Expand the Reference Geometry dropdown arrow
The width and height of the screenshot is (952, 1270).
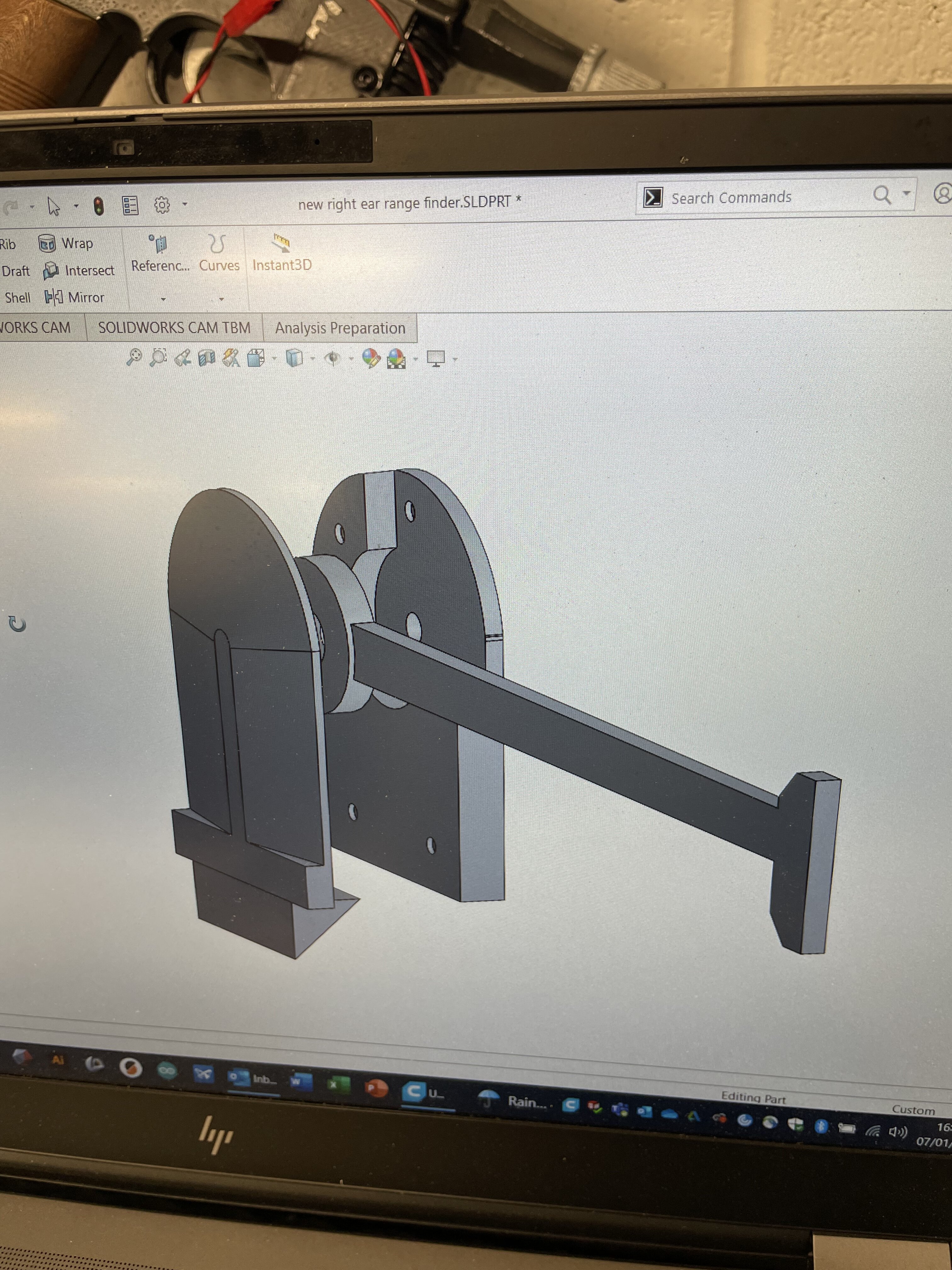(163, 299)
